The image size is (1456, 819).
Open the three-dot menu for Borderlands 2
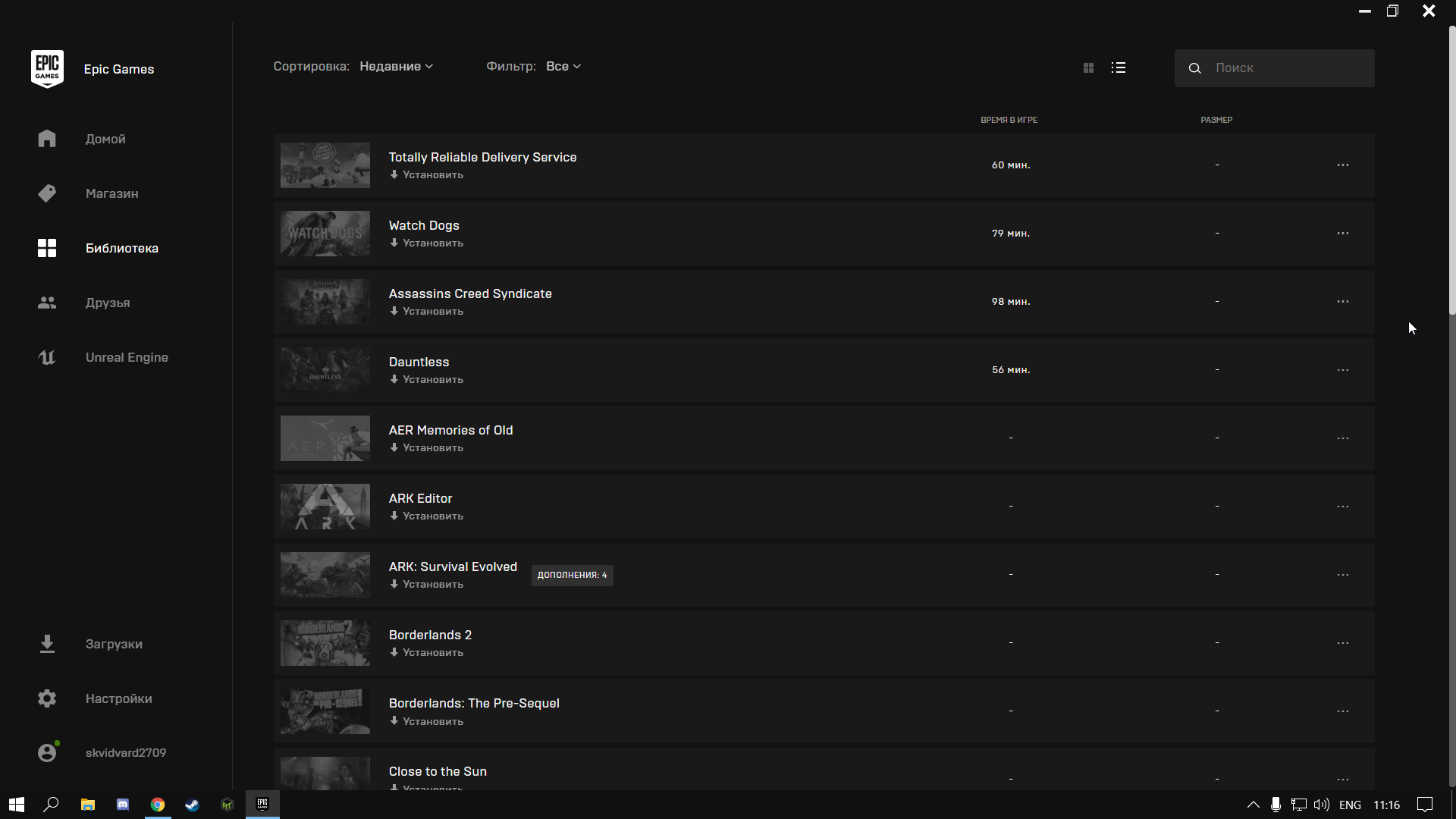tap(1343, 643)
